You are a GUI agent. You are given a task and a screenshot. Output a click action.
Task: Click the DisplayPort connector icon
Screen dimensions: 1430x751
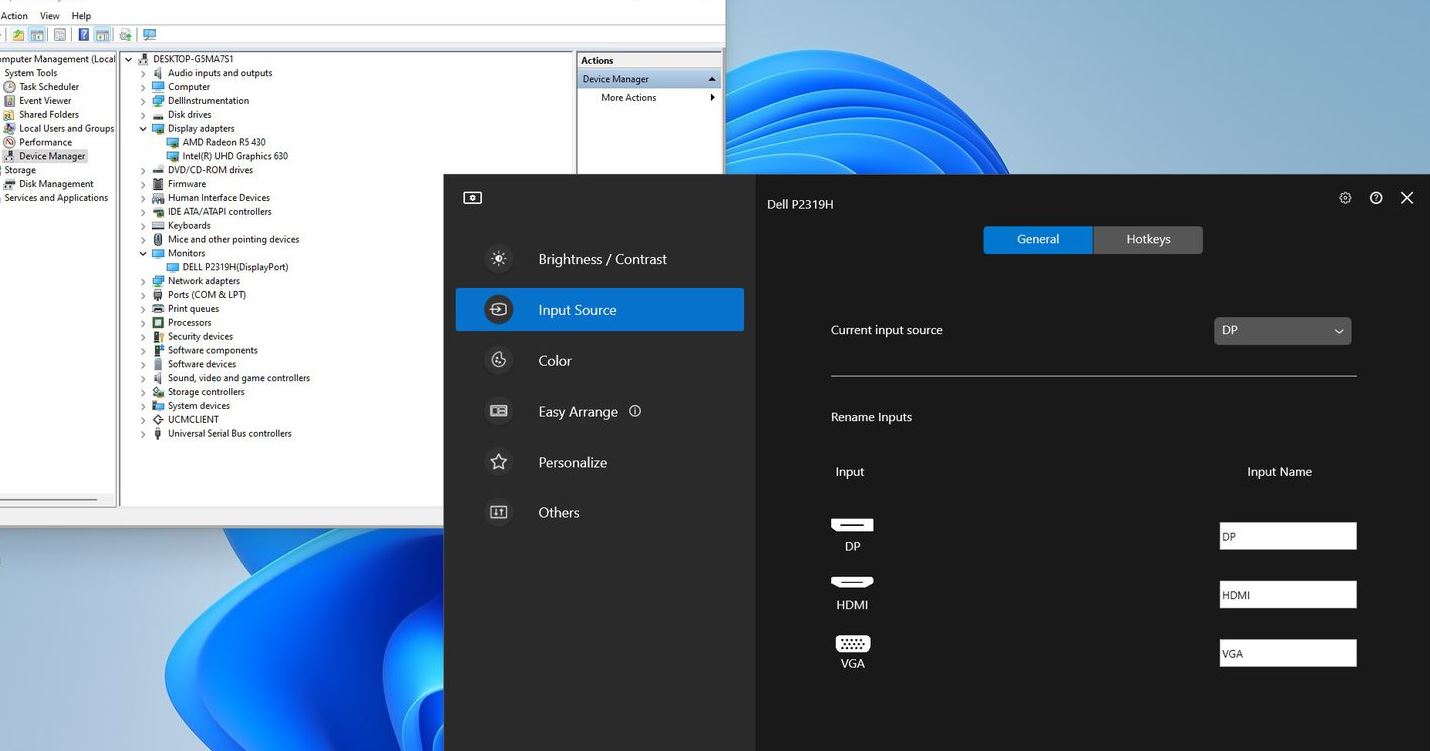[x=852, y=525]
